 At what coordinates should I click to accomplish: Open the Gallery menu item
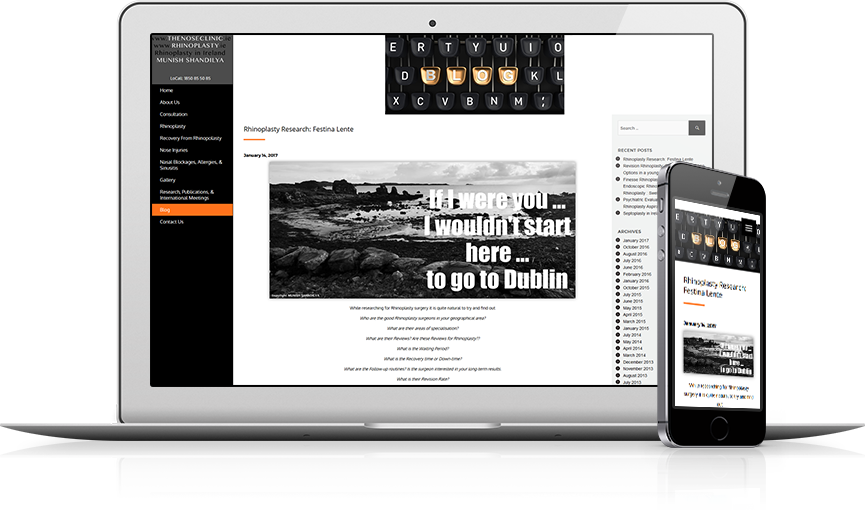coord(167,180)
